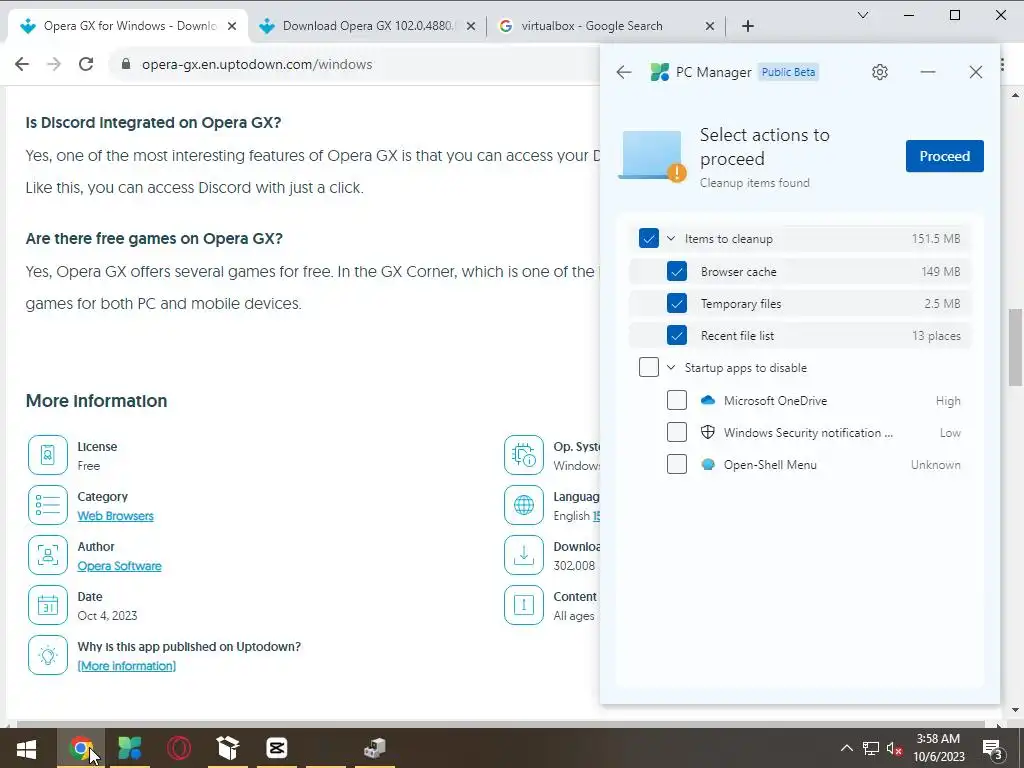Click the lightbulb Why published icon
The width and height of the screenshot is (1024, 768).
click(48, 655)
